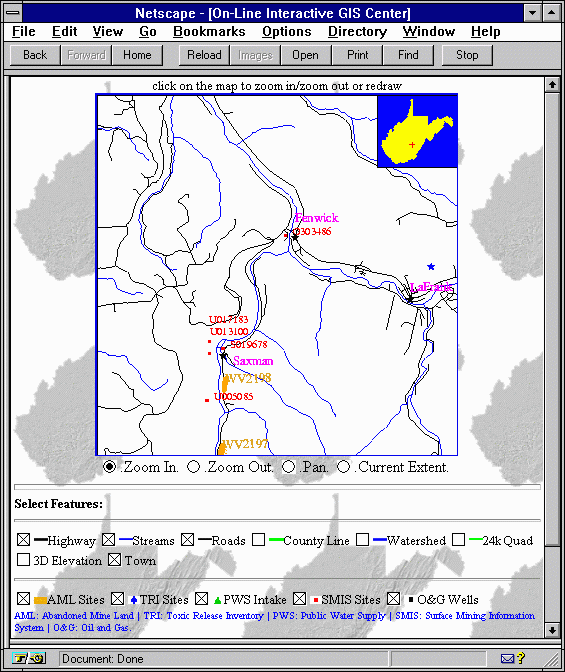Click the blue TRI star marker on map

[431, 267]
